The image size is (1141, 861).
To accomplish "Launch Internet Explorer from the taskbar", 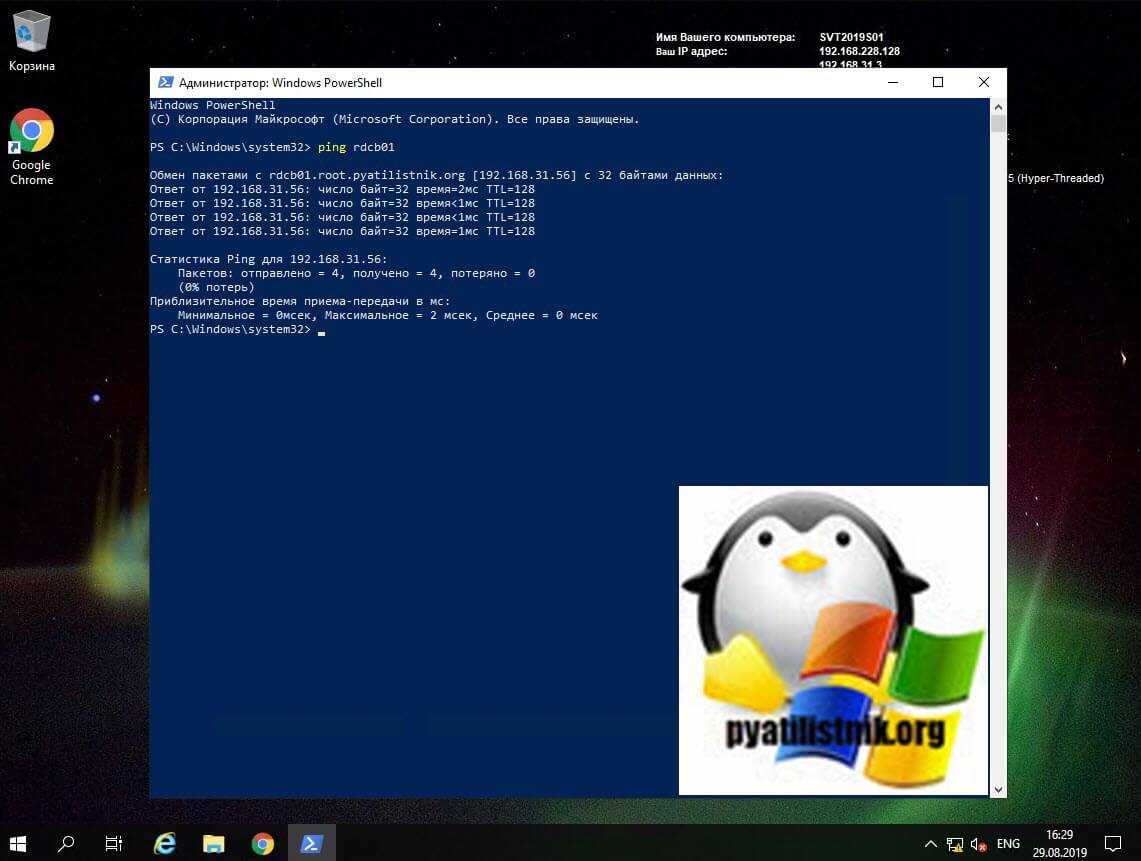I will click(x=165, y=844).
